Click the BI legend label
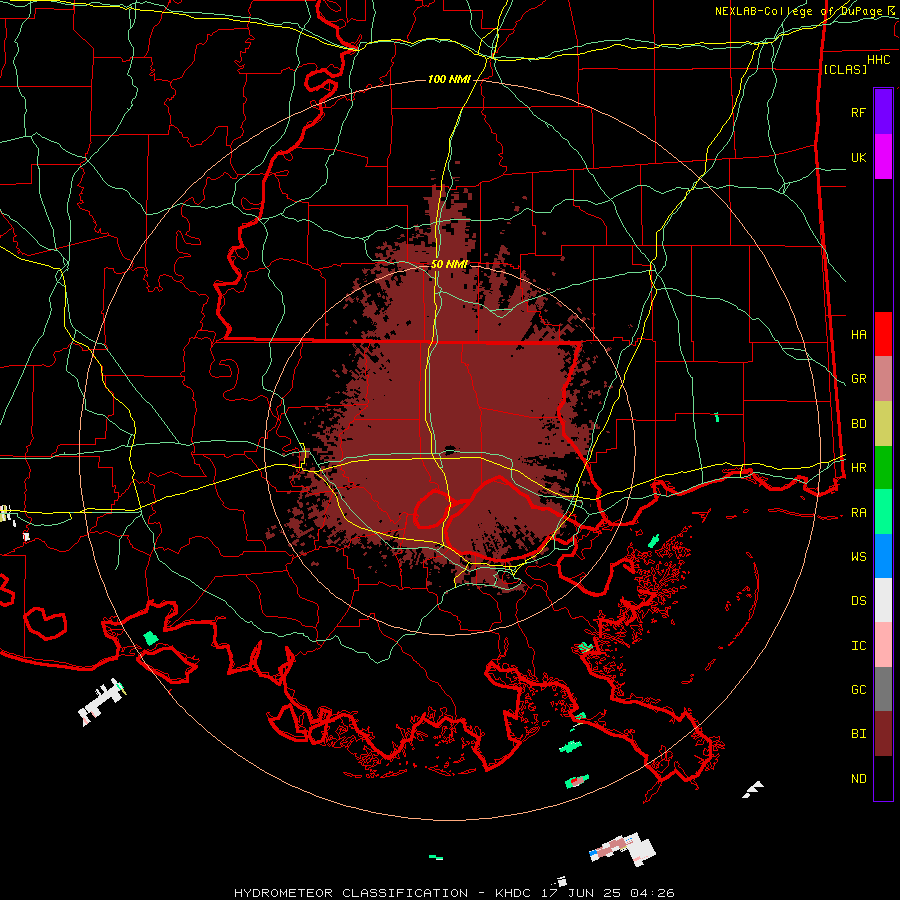 coord(858,734)
